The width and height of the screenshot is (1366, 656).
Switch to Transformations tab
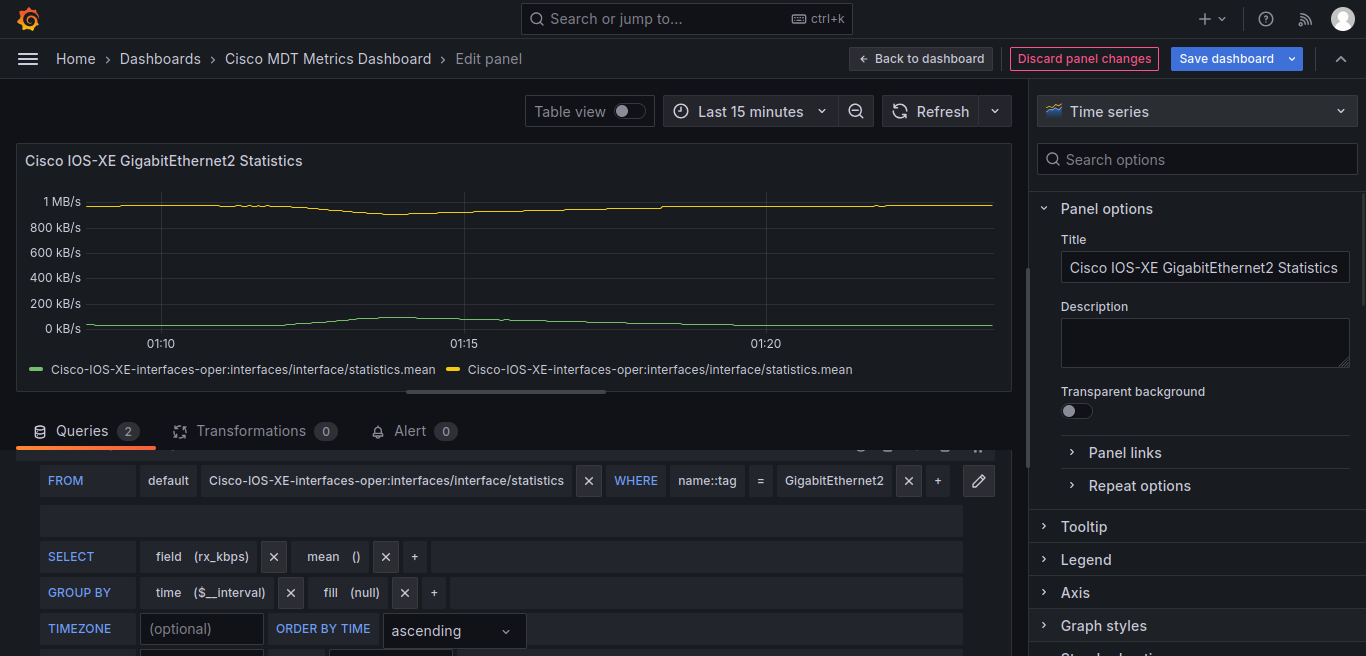(255, 431)
